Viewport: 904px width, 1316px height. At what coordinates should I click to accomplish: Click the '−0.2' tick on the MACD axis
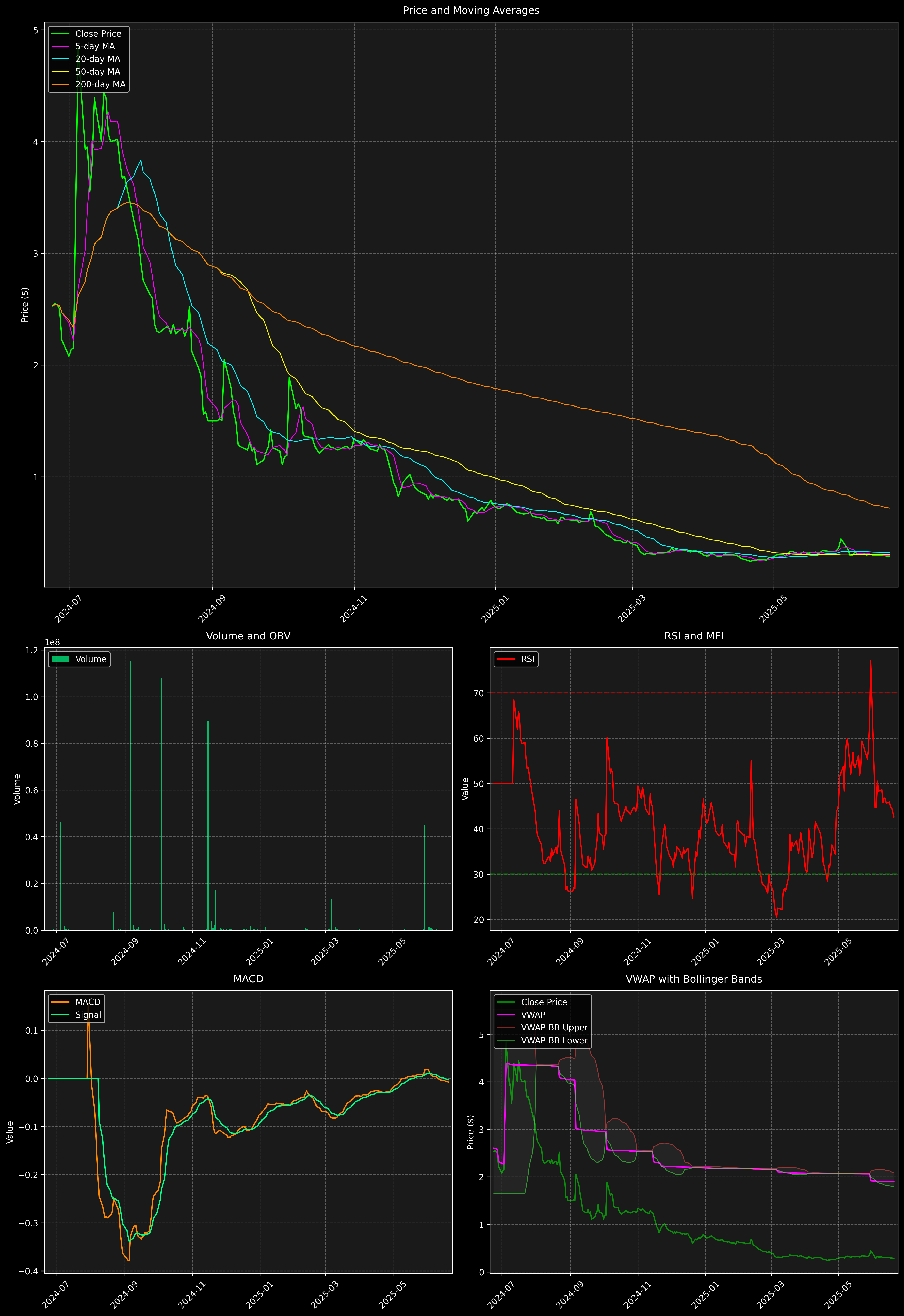pos(28,1175)
